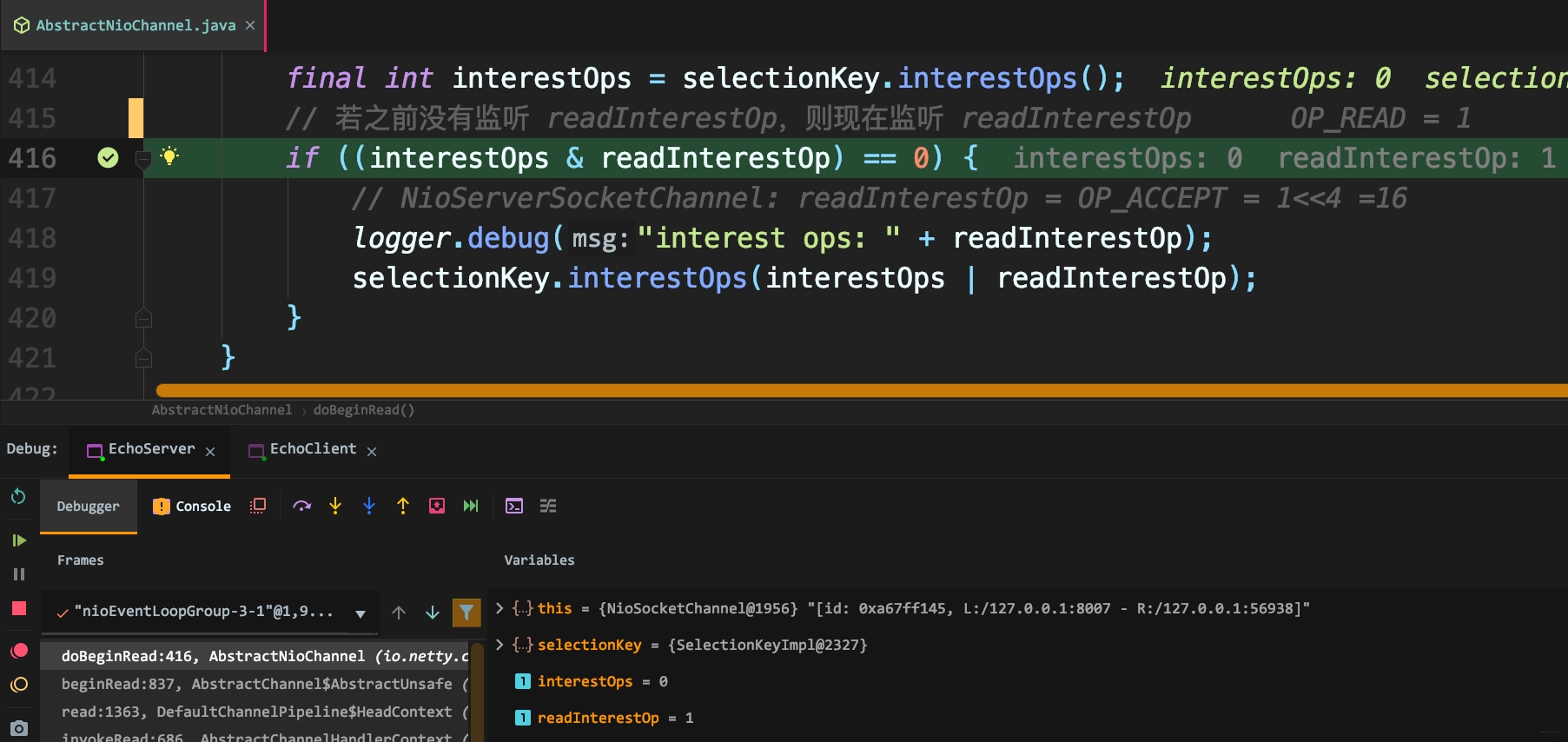Click the orange horizontal editor scrollbar
The width and height of the screenshot is (1568, 742).
click(860, 391)
